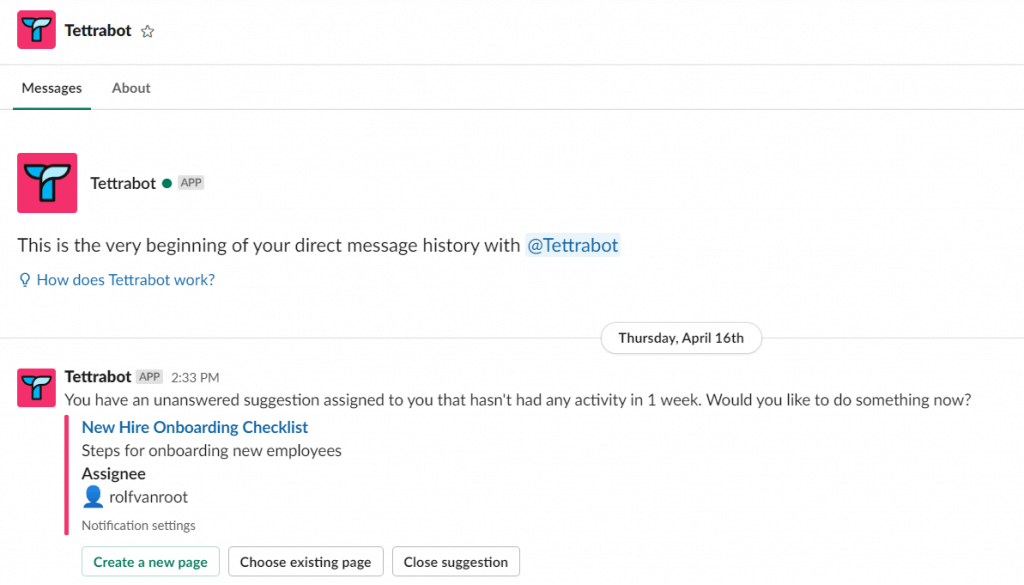Click the "Close suggestion" button
This screenshot has width=1024, height=585.
coord(456,562)
